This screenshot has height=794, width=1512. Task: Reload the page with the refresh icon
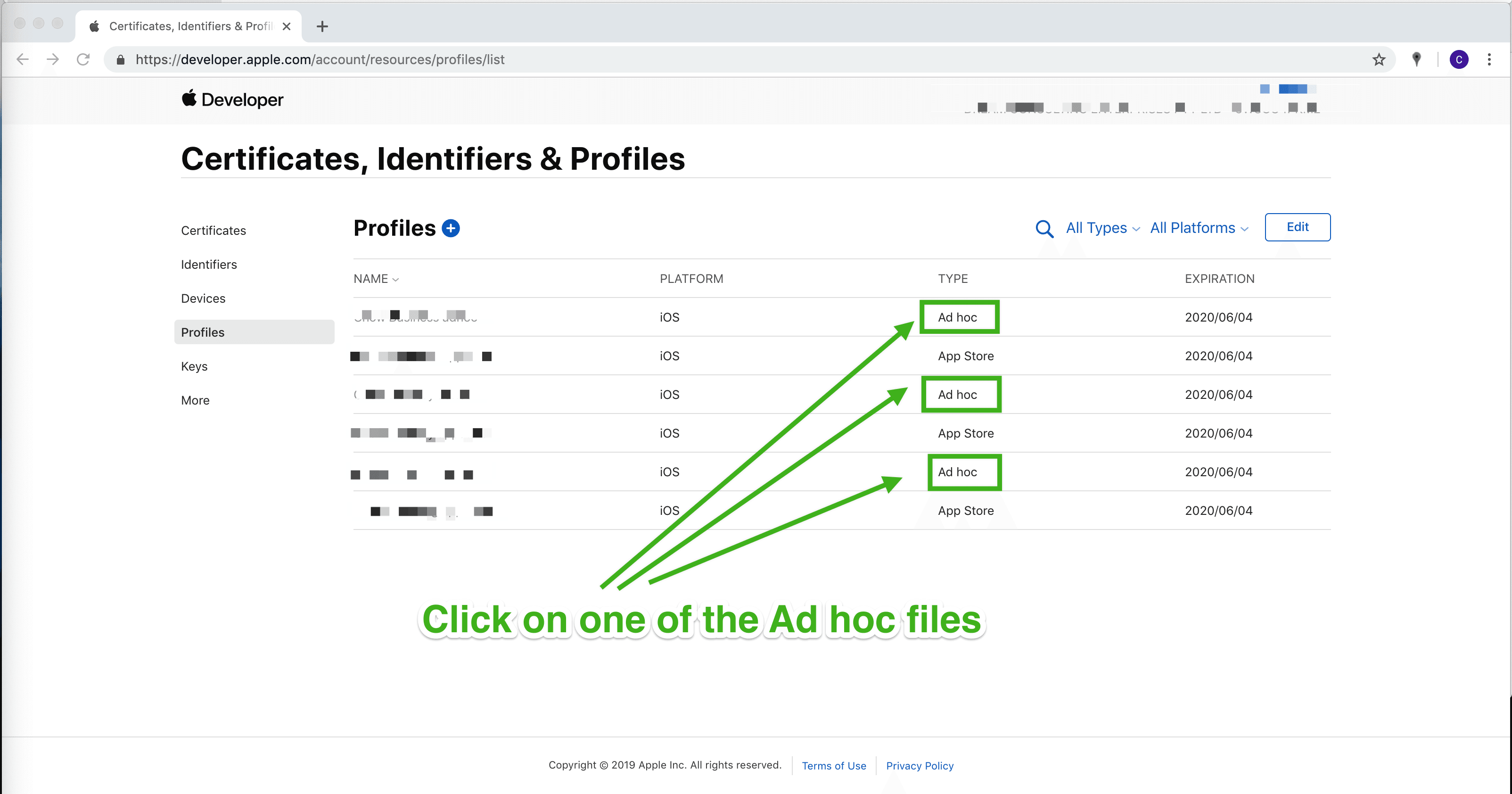click(x=83, y=59)
